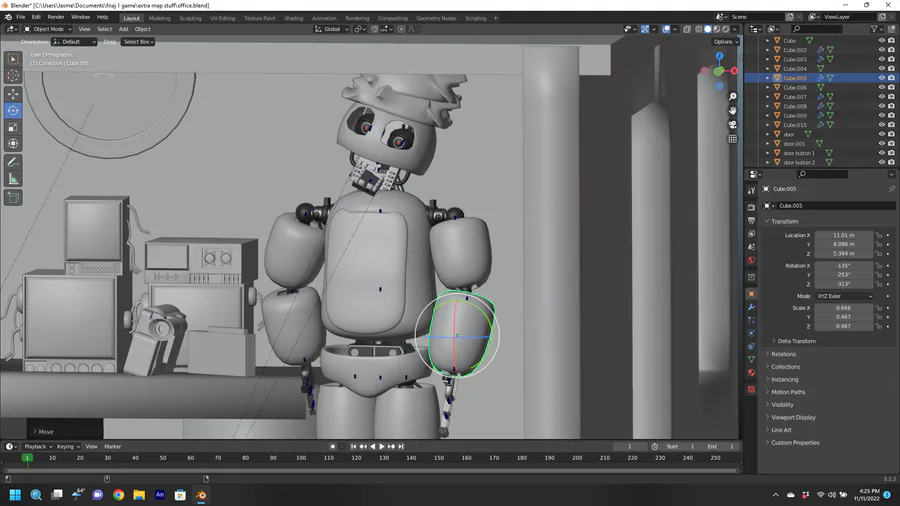Select the Move tool in left toolbar
The width and height of the screenshot is (900, 506).
(13, 94)
